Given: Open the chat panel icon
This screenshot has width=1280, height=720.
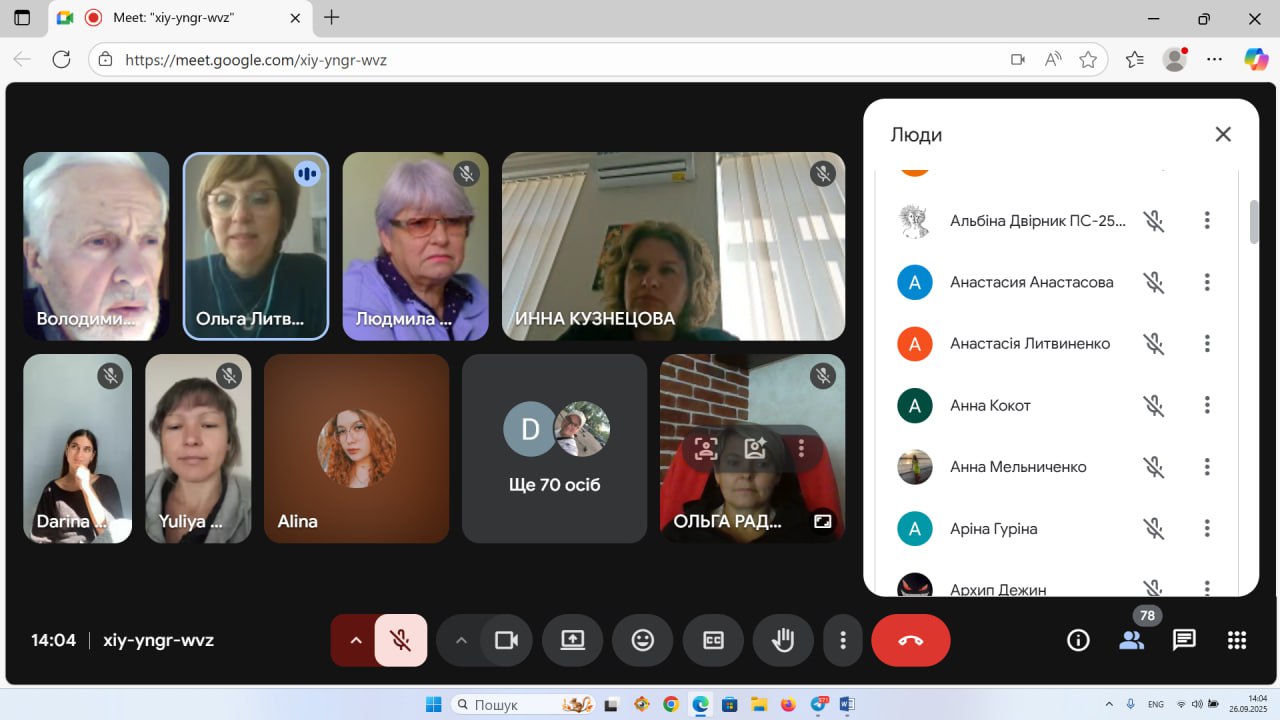Looking at the screenshot, I should tap(1184, 640).
